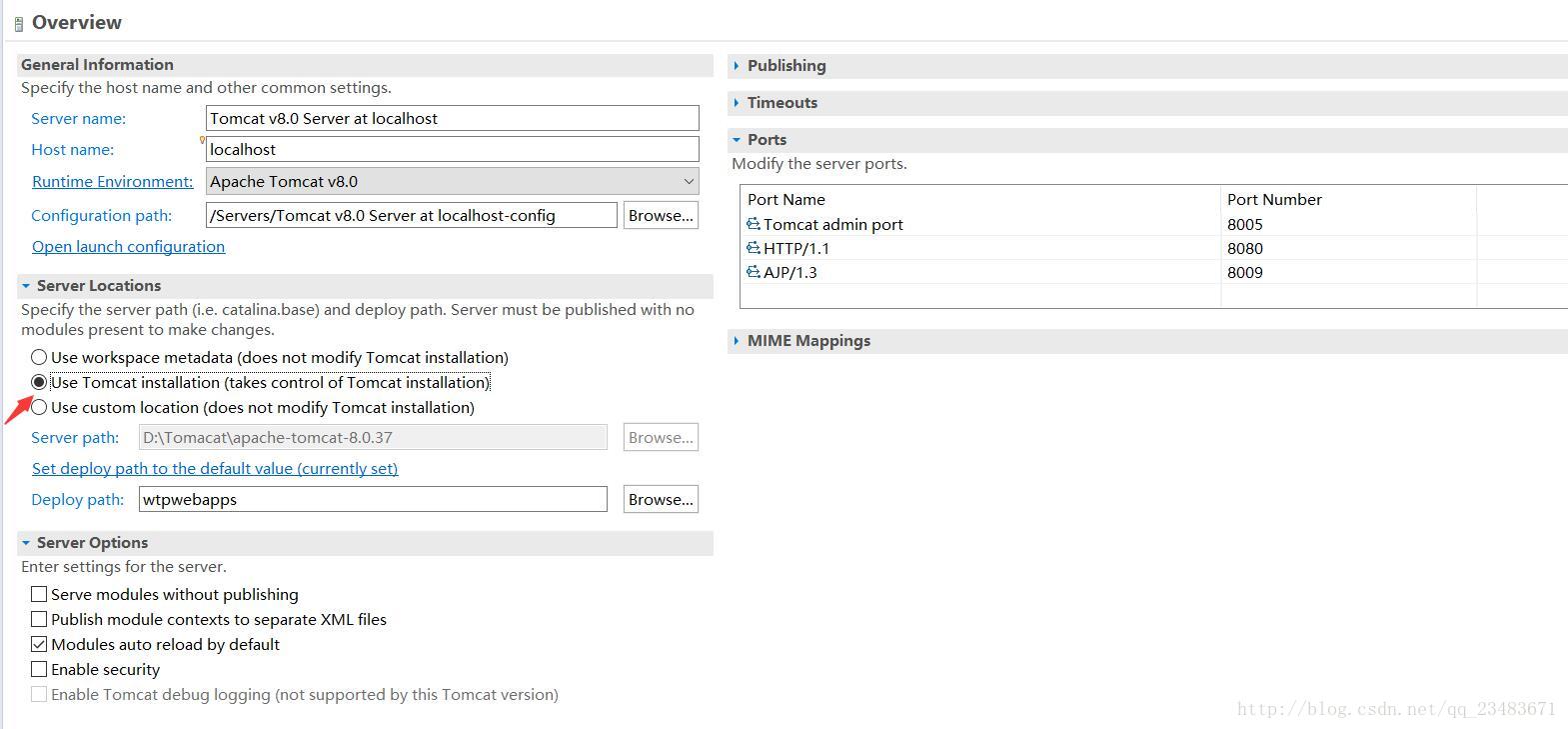Check Publish module contexts to separate XML files
The height and width of the screenshot is (729, 1568).
(x=39, y=619)
